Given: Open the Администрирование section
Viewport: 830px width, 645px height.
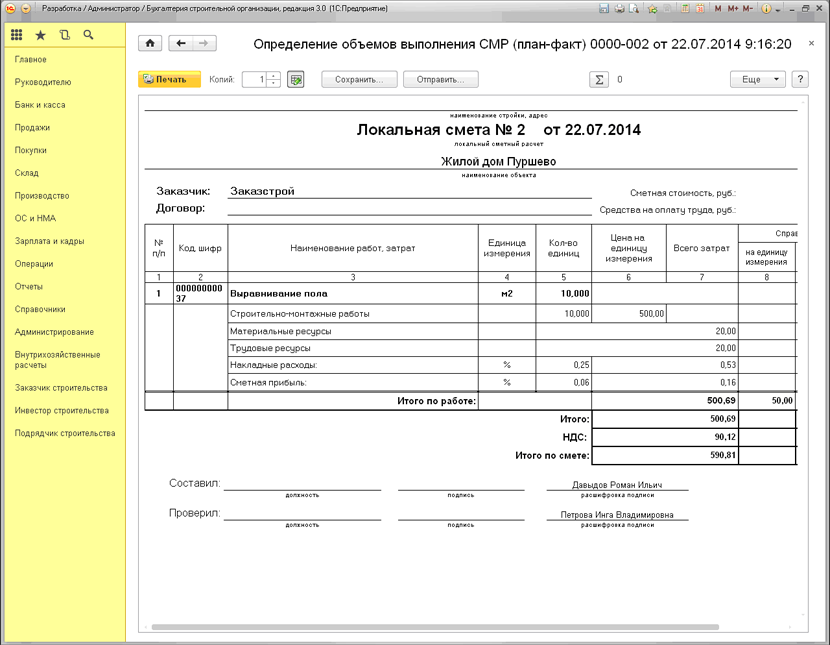Looking at the screenshot, I should (x=55, y=332).
